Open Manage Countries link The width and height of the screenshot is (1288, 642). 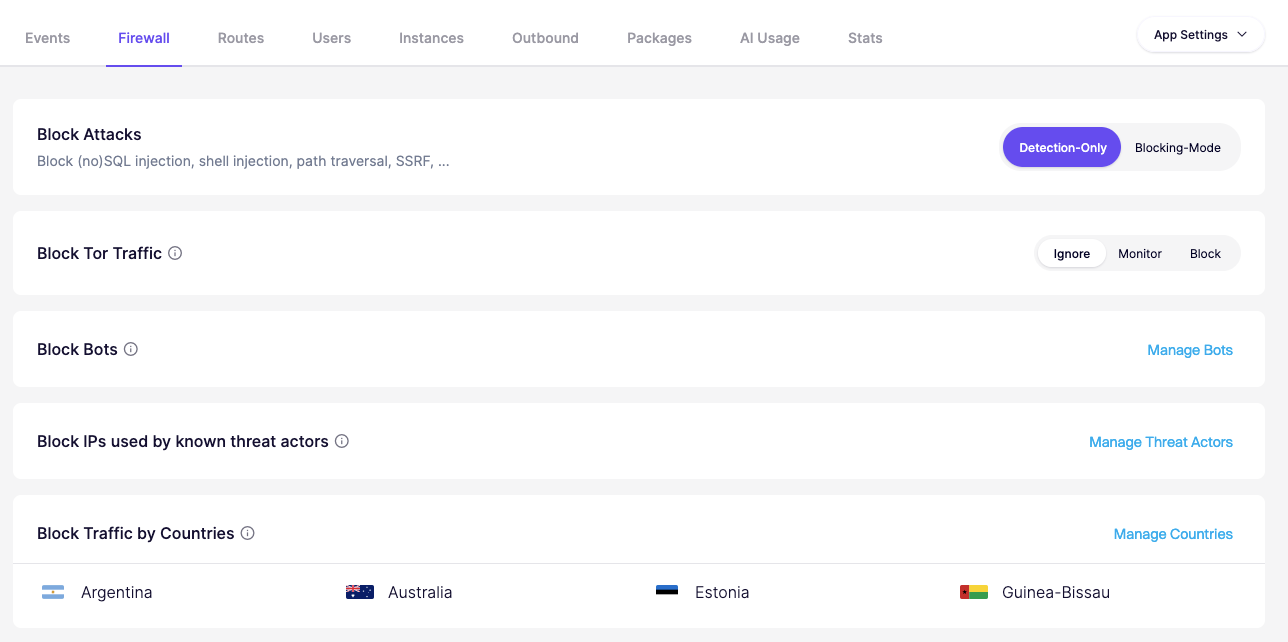coord(1173,534)
